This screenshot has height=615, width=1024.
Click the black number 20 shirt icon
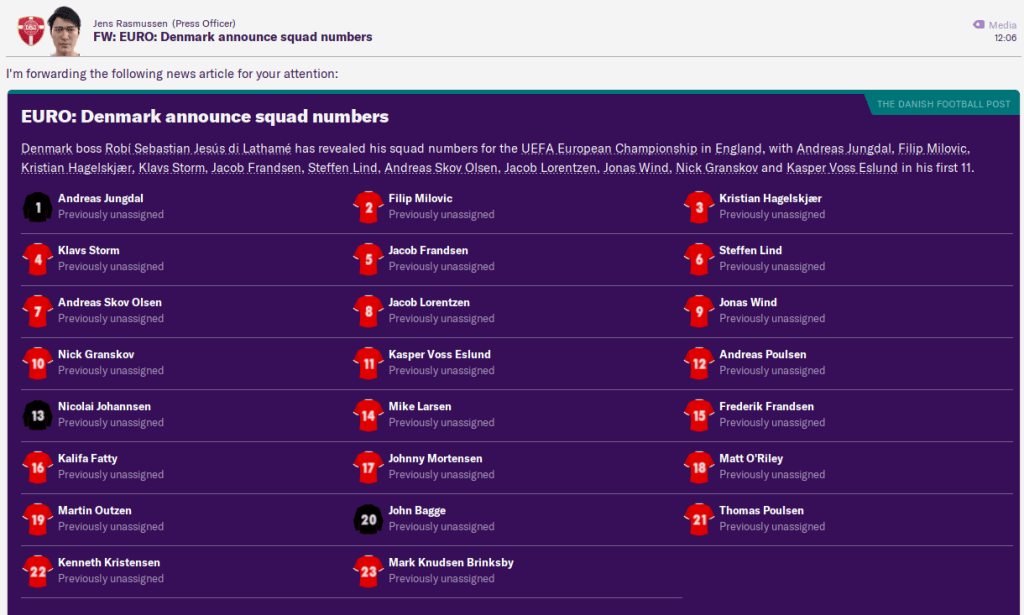(x=368, y=519)
